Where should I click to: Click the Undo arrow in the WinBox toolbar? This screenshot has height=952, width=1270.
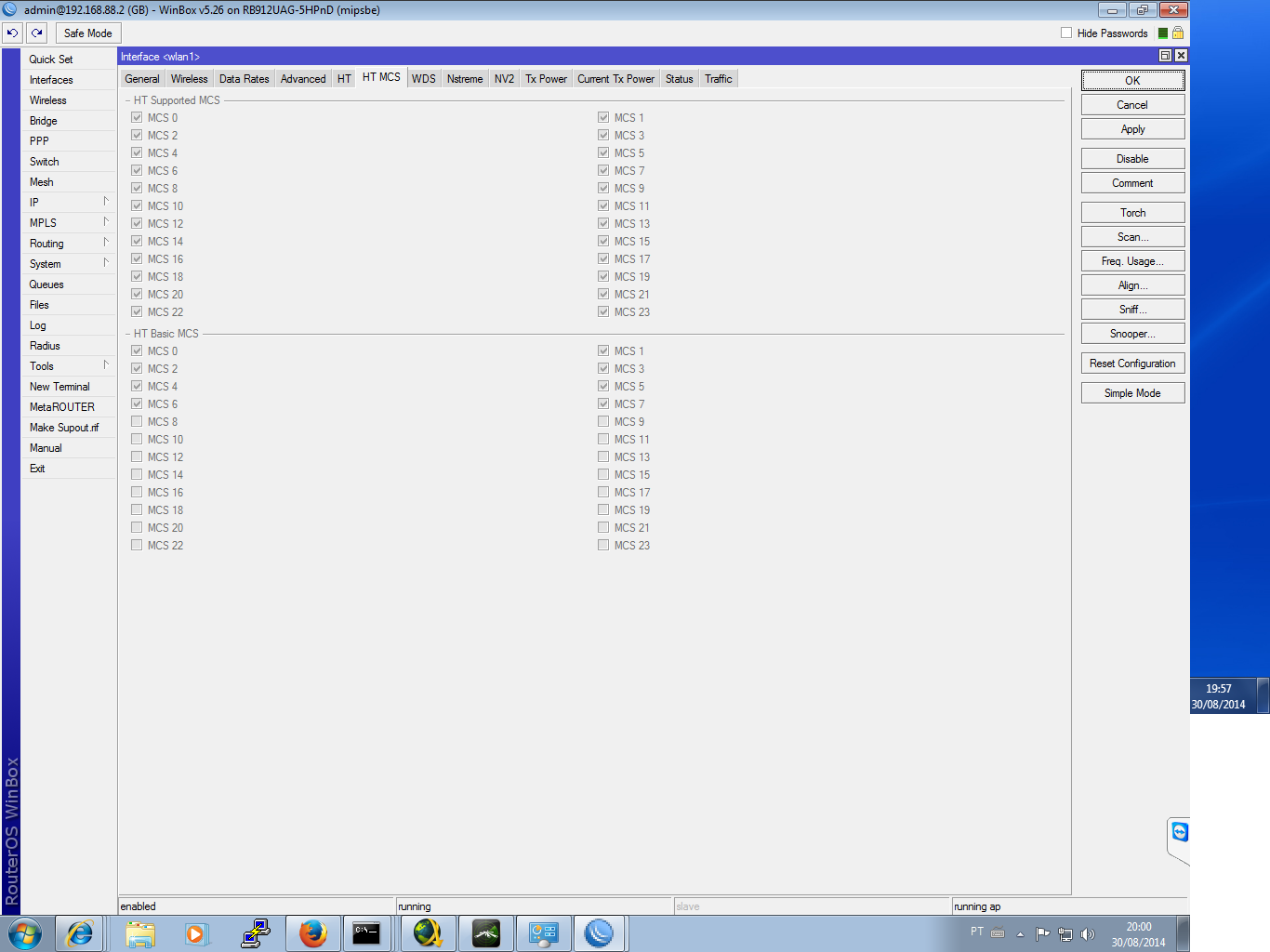(12, 33)
